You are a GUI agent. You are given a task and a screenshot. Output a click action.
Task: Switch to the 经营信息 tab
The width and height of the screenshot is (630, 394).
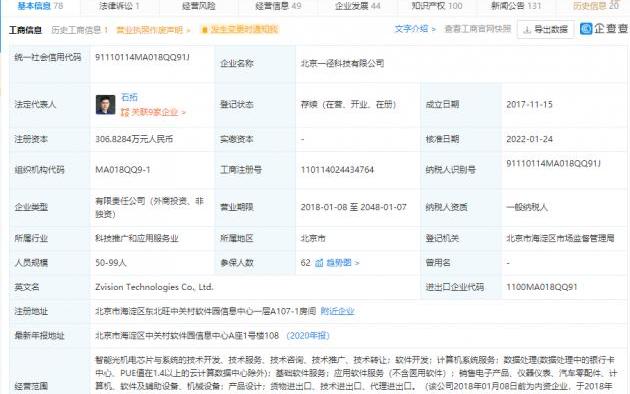278,6
